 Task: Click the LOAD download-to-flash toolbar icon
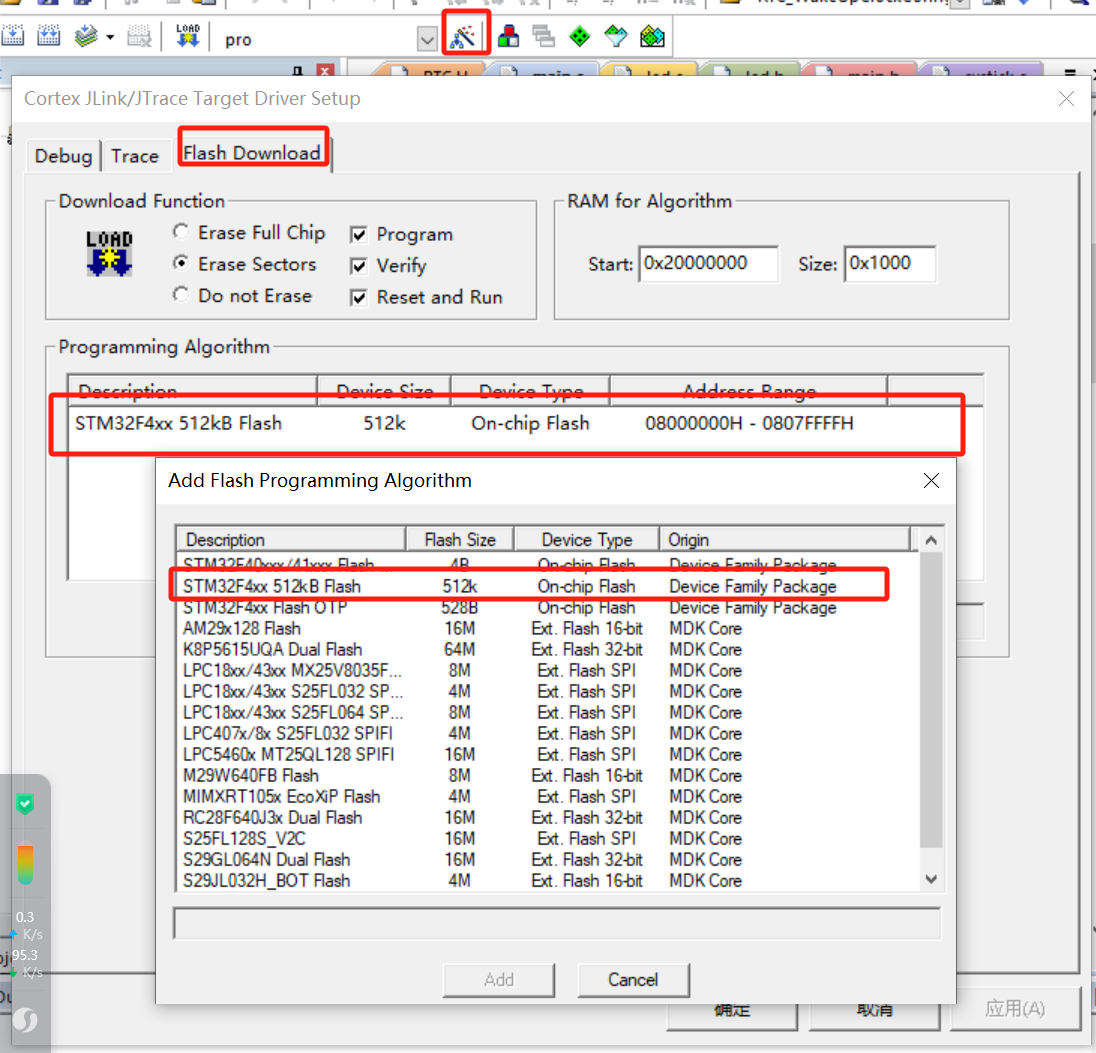(187, 36)
